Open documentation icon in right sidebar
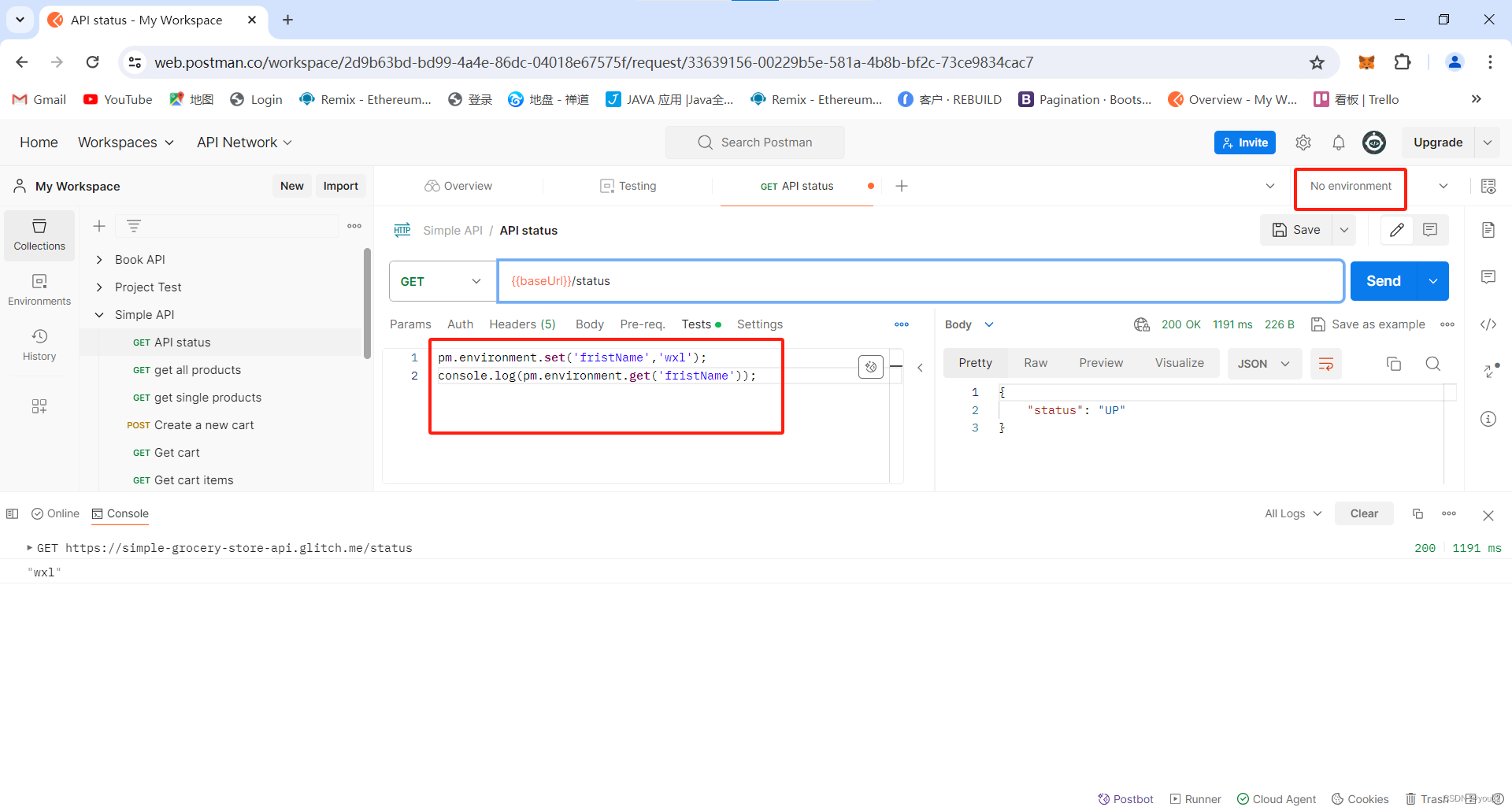Image resolution: width=1512 pixels, height=811 pixels. tap(1488, 230)
